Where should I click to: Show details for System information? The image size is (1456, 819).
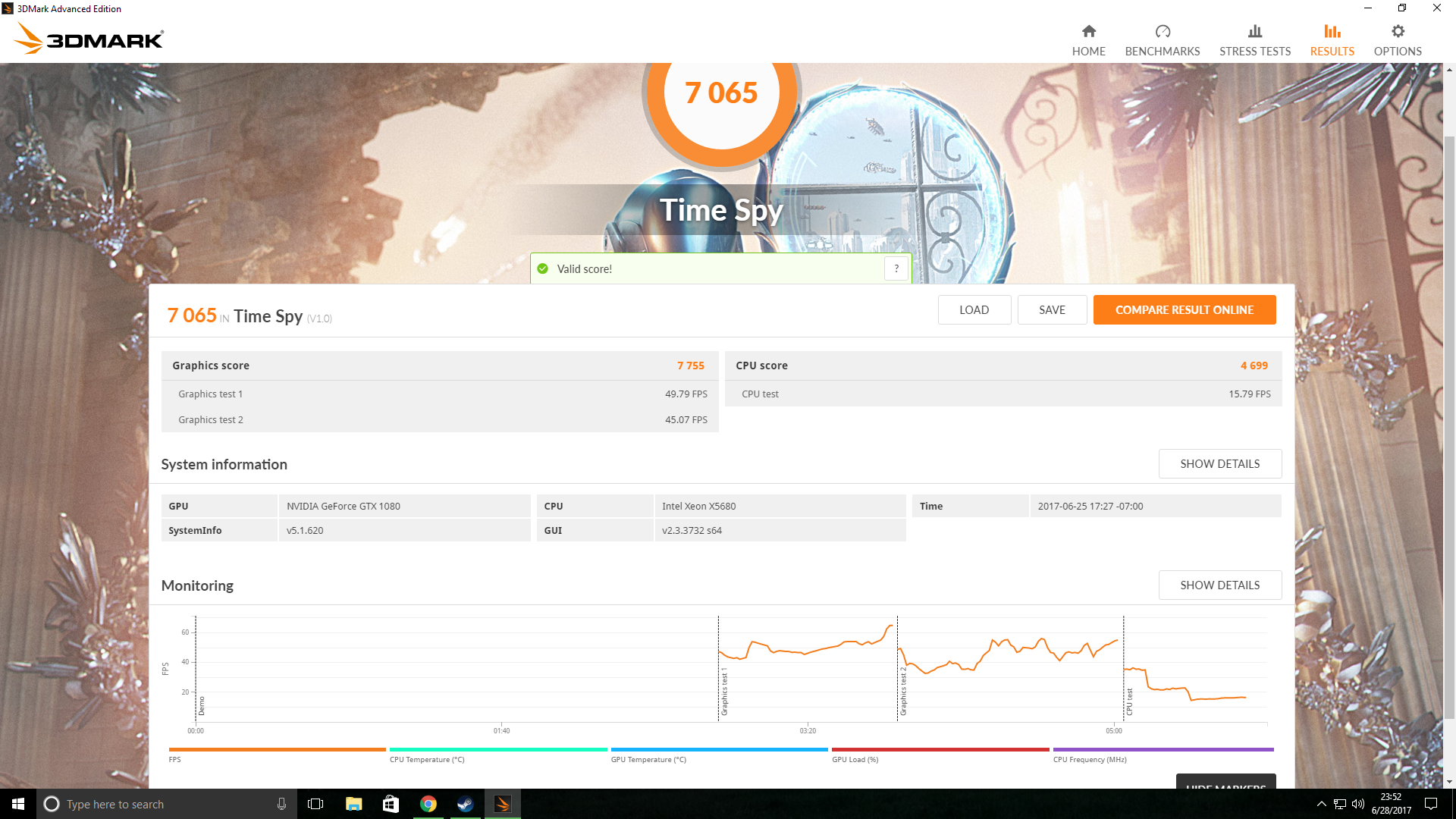[1219, 463]
